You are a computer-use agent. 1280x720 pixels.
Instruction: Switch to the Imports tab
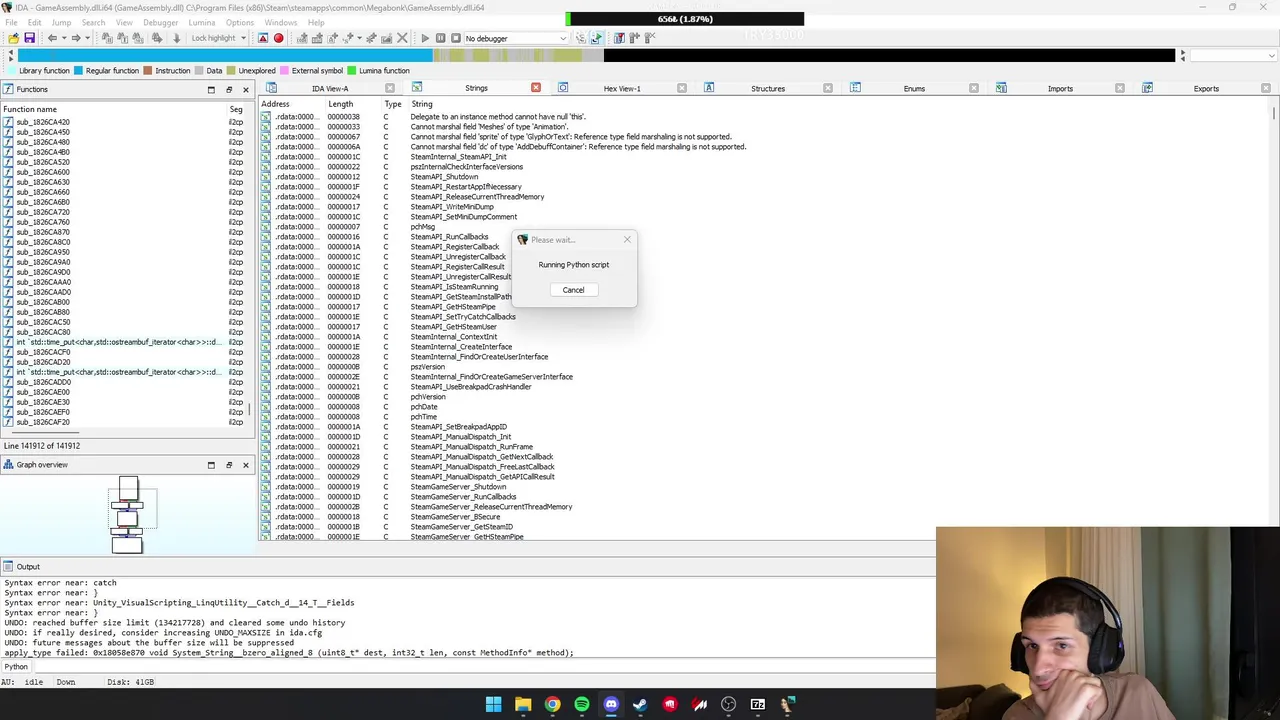pyautogui.click(x=1060, y=88)
